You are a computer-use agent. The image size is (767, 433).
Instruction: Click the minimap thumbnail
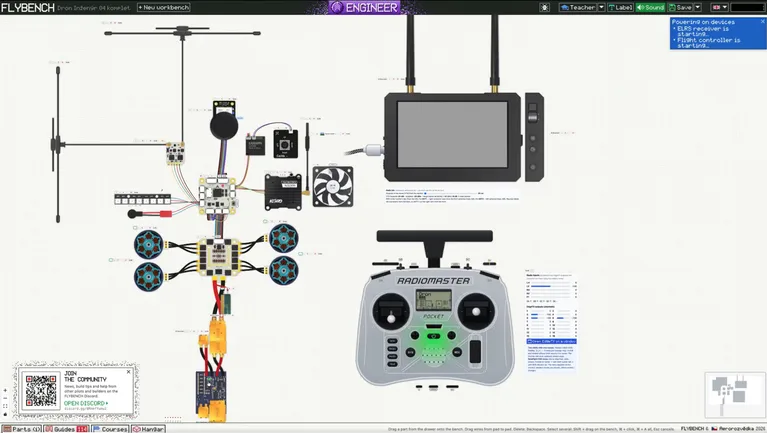click(735, 395)
